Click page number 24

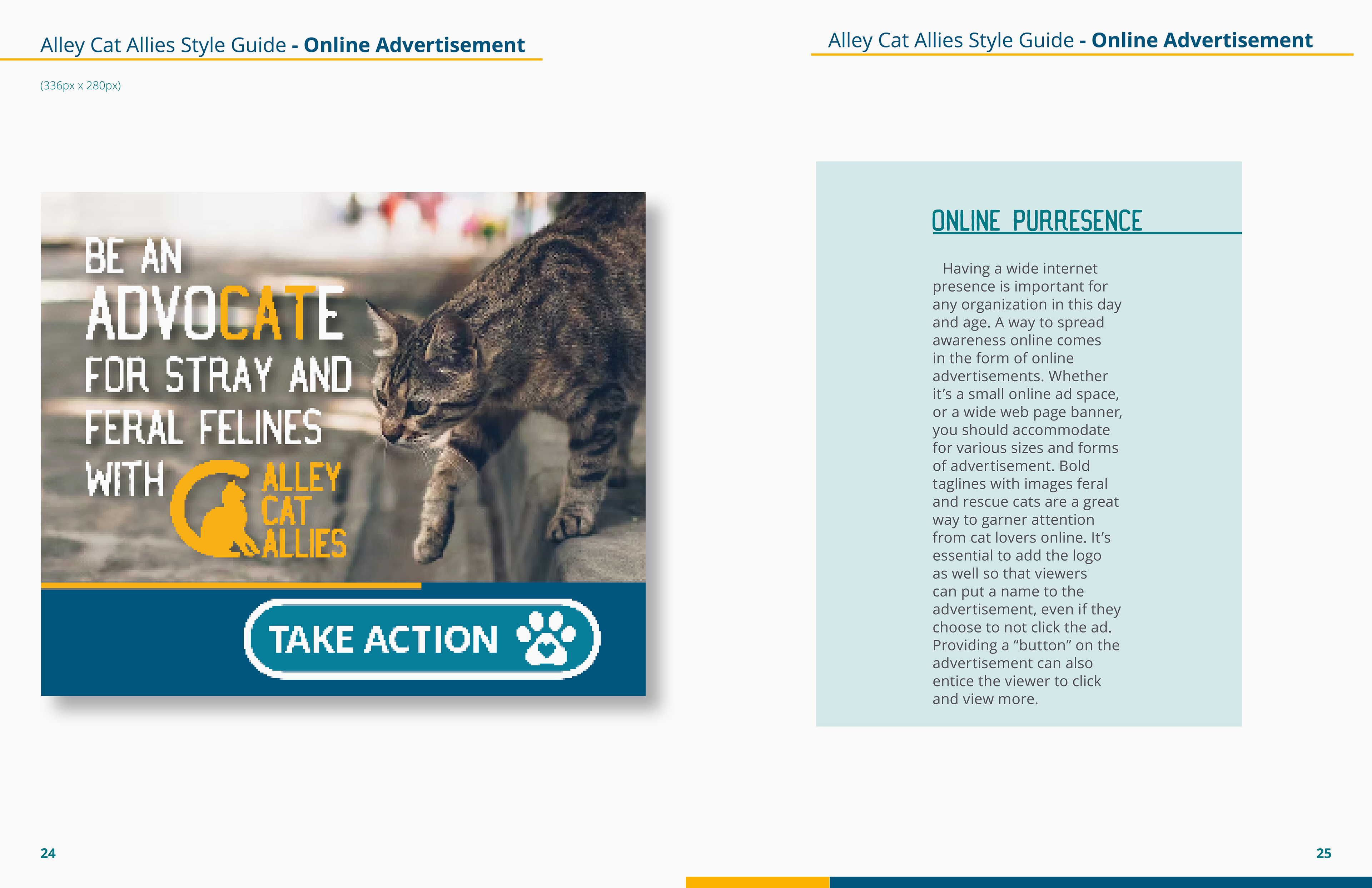[x=48, y=853]
